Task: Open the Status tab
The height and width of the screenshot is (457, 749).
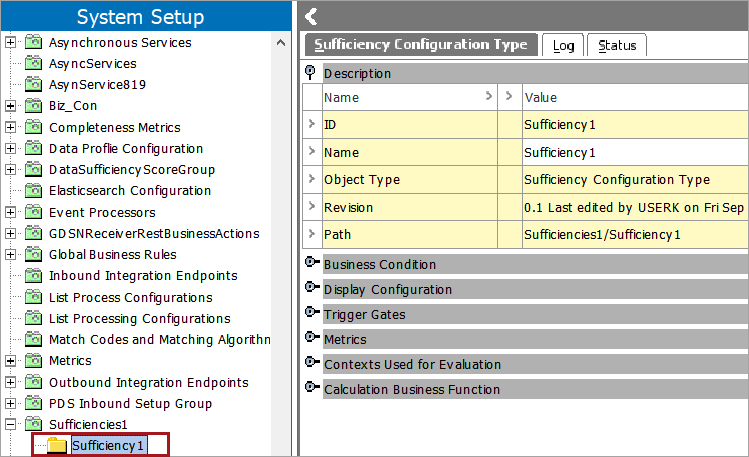Action: click(617, 45)
